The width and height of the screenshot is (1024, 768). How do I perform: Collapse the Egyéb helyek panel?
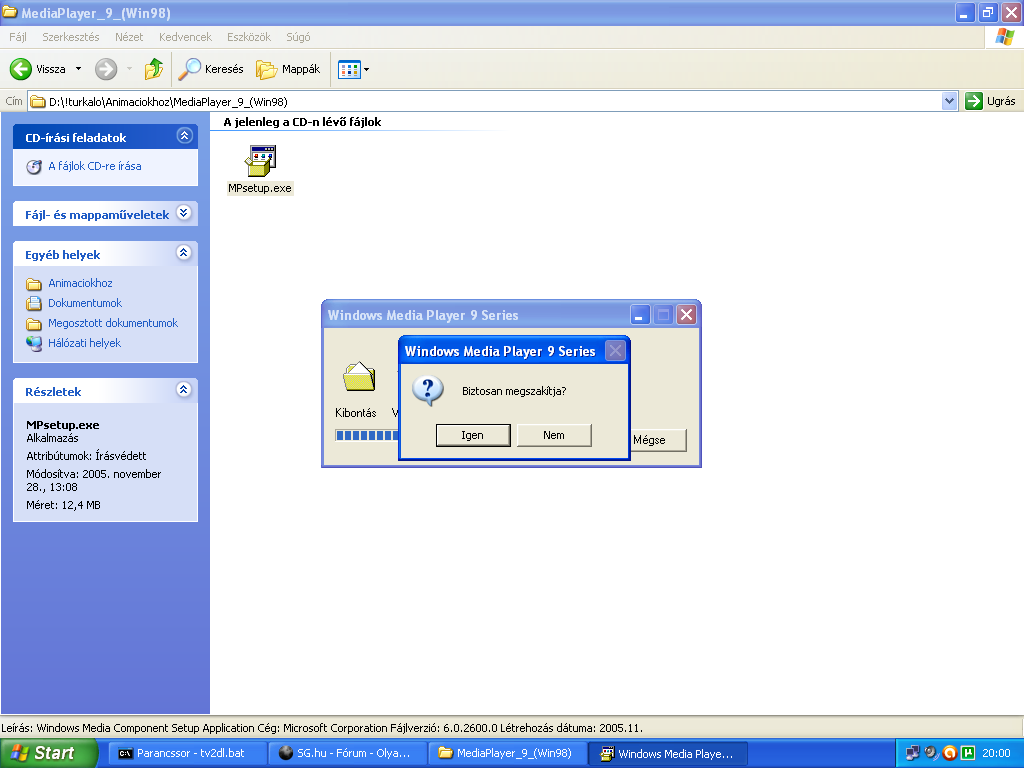tap(183, 254)
